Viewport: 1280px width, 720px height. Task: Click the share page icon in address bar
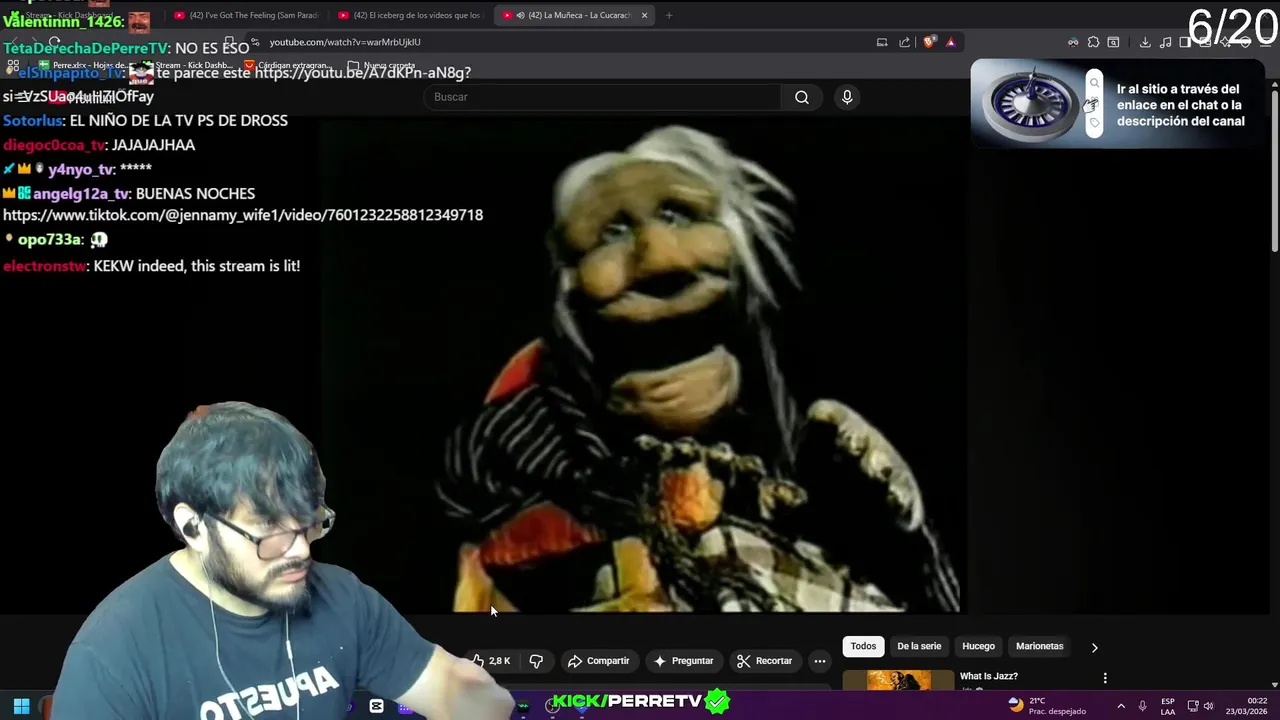(905, 42)
